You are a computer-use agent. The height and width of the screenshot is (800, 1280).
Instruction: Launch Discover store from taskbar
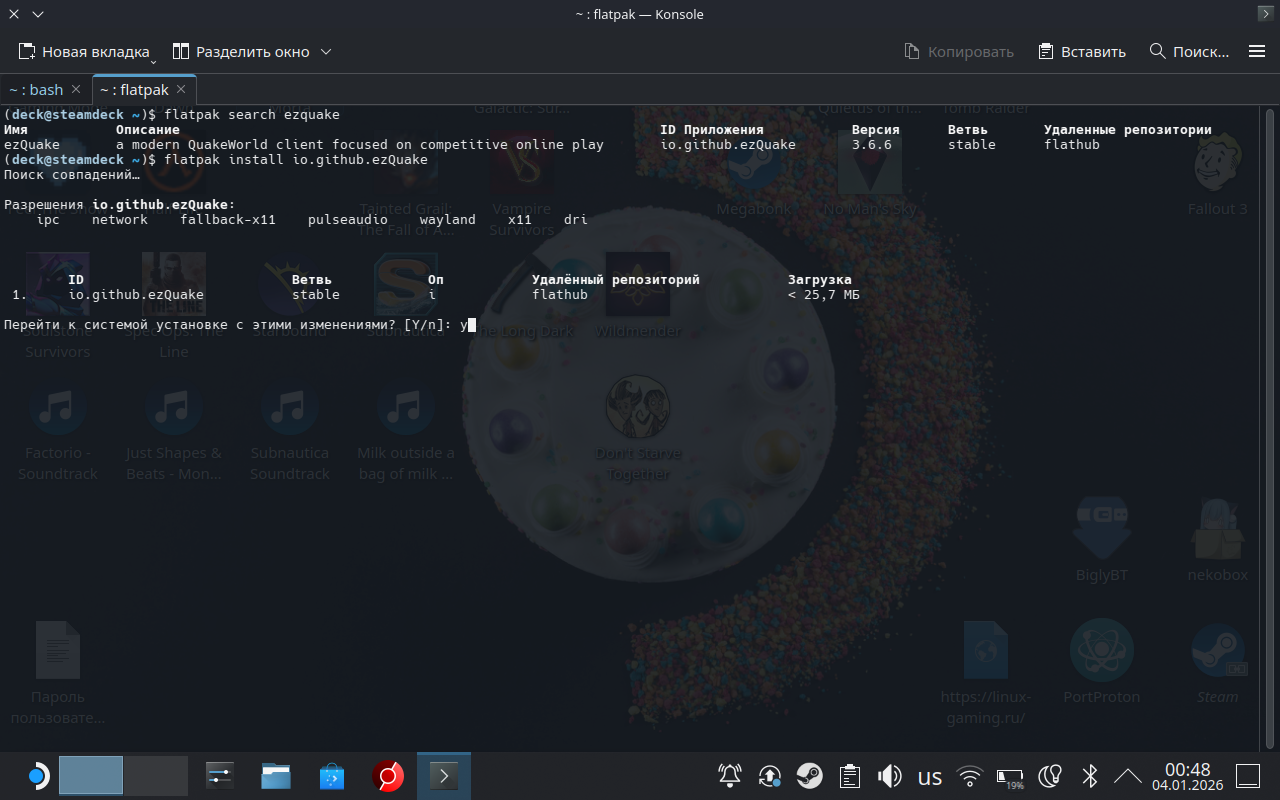click(x=332, y=776)
